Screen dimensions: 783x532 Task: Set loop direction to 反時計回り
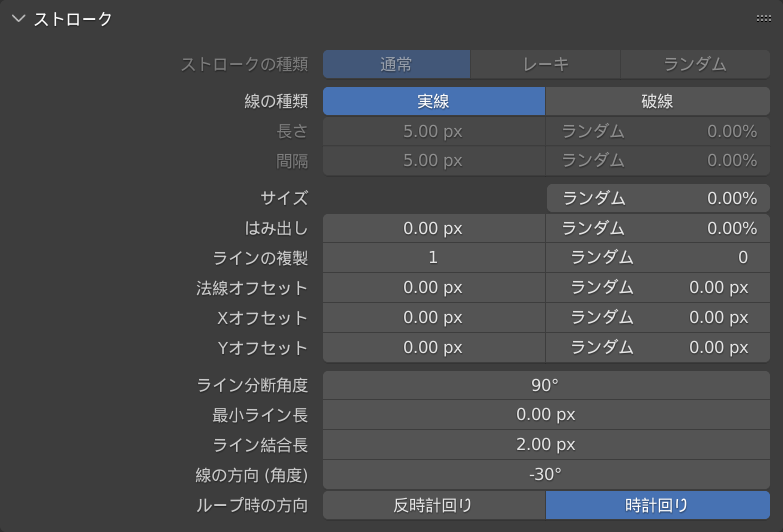433,505
